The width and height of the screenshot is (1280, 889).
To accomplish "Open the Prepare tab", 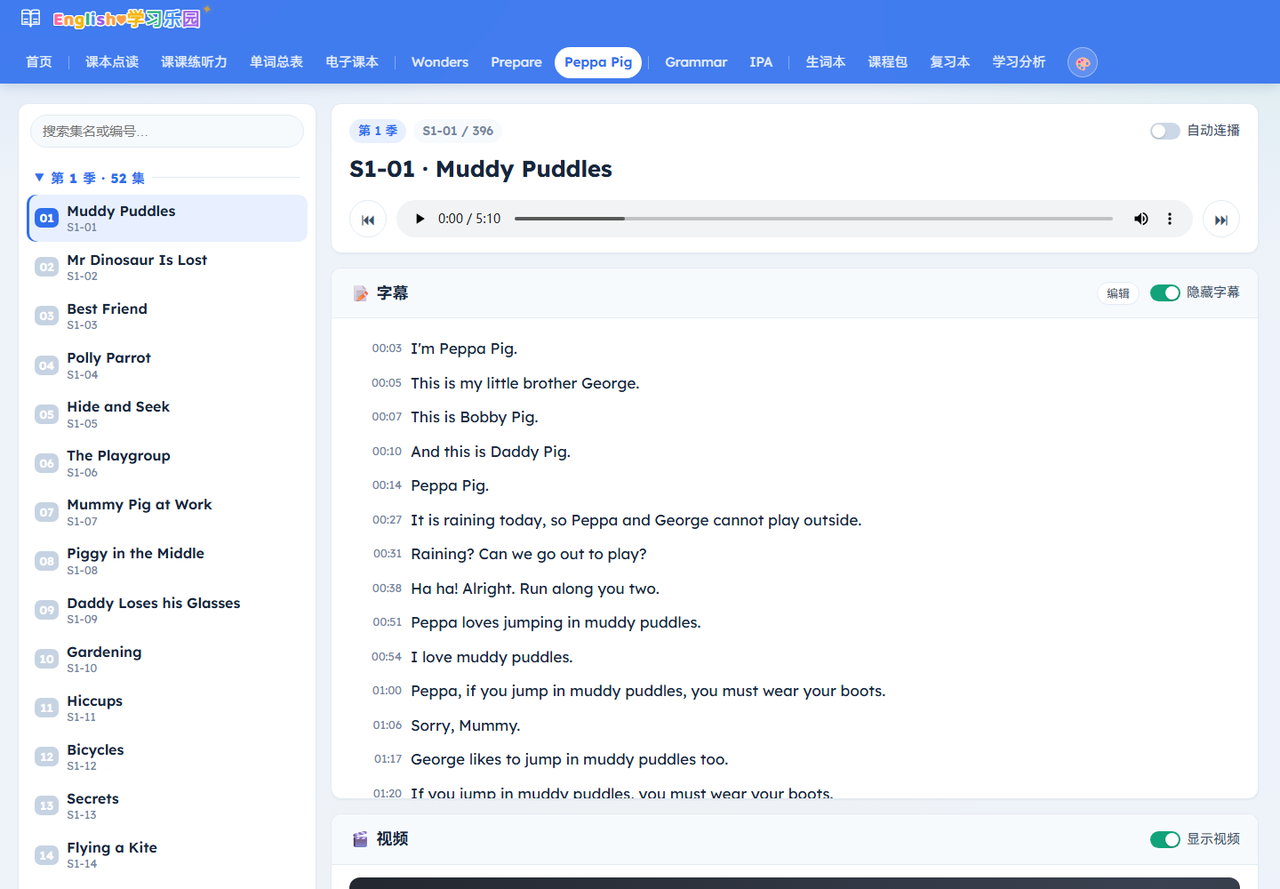I will [x=516, y=62].
